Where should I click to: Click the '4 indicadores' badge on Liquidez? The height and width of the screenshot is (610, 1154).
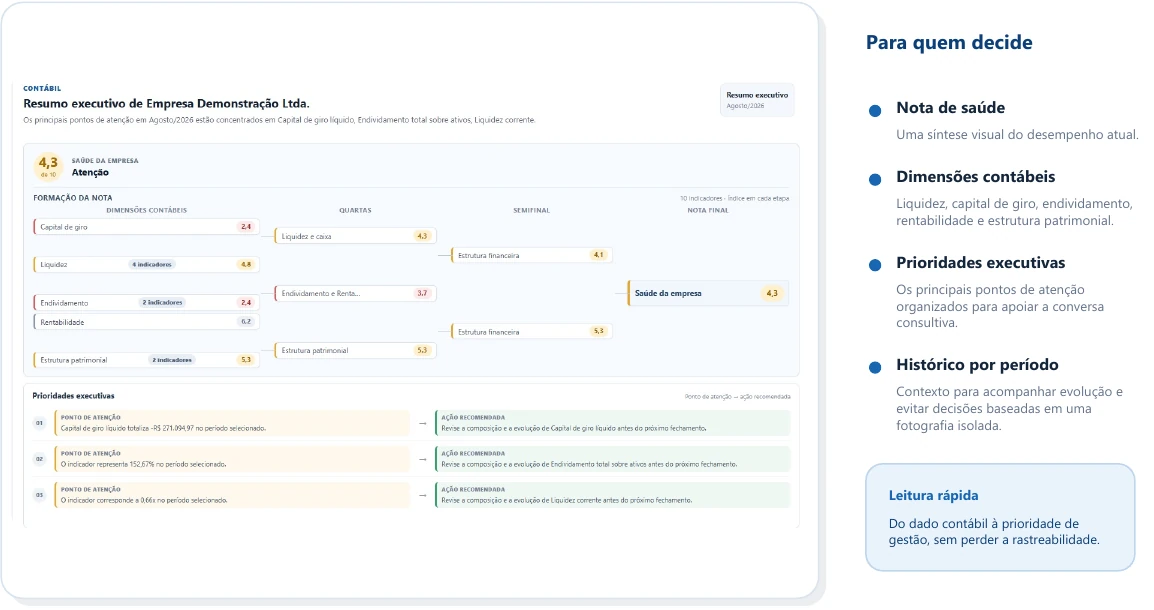pyautogui.click(x=152, y=264)
